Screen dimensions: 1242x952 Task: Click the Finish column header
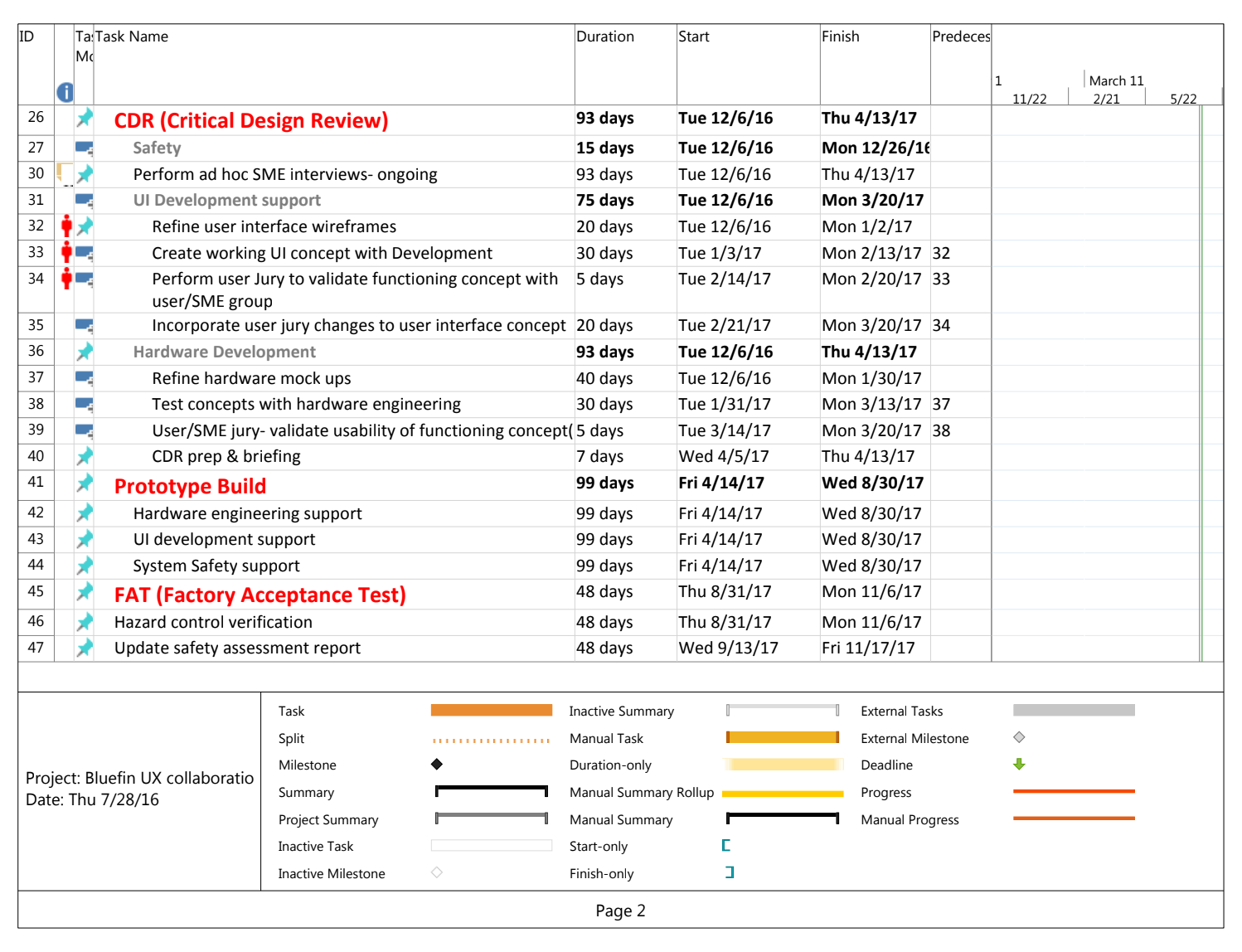tap(841, 36)
